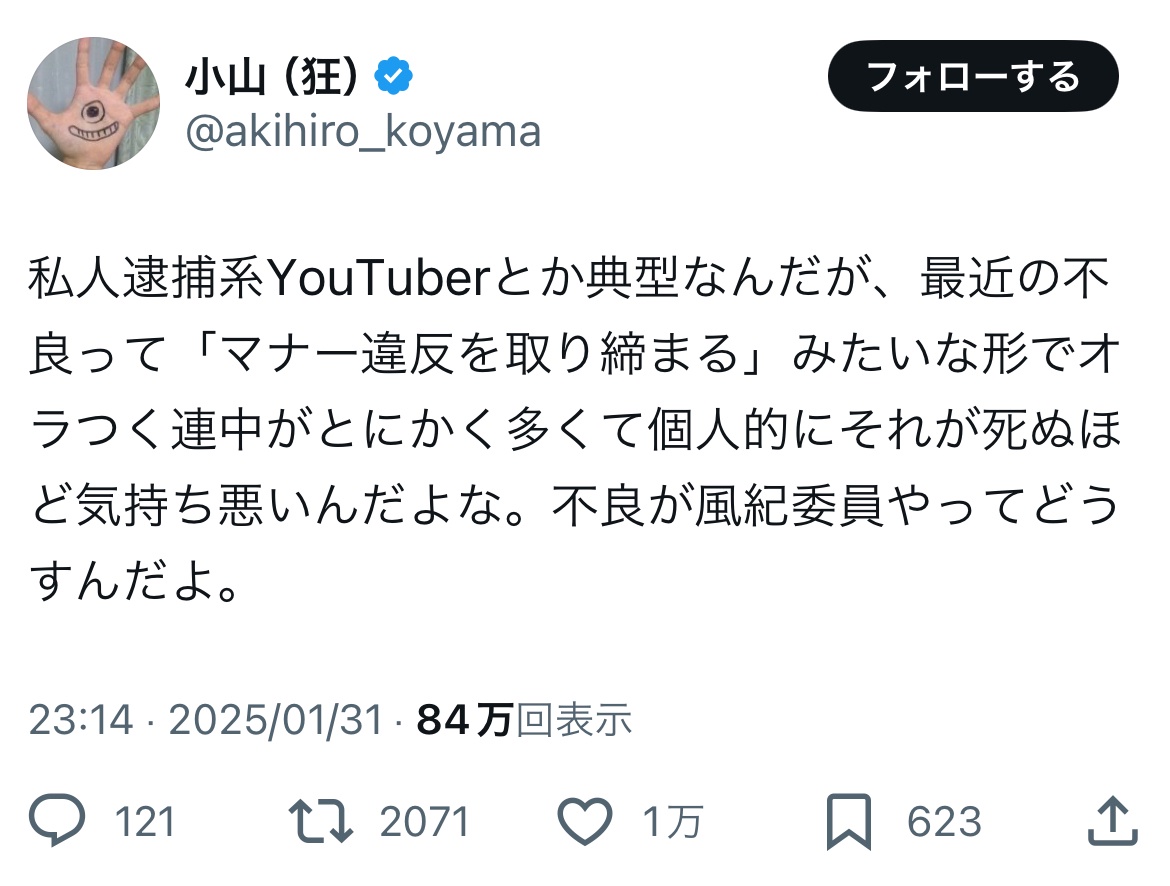Click the display name 小山(狂)
The image size is (1170, 886).
(273, 76)
